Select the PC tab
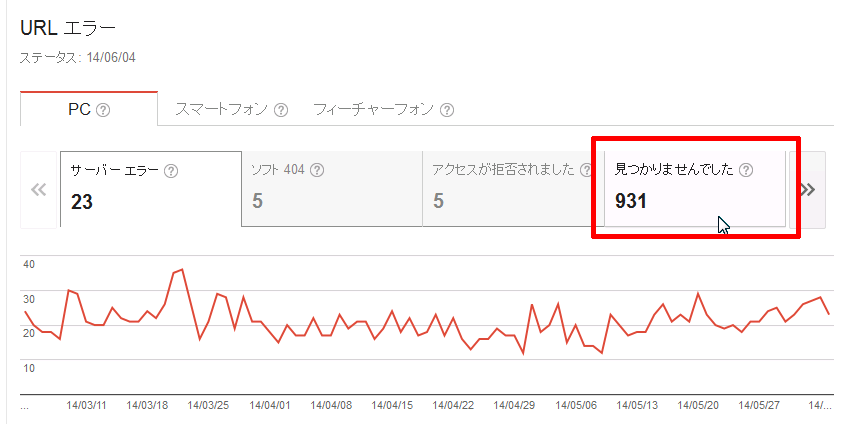 pos(89,109)
